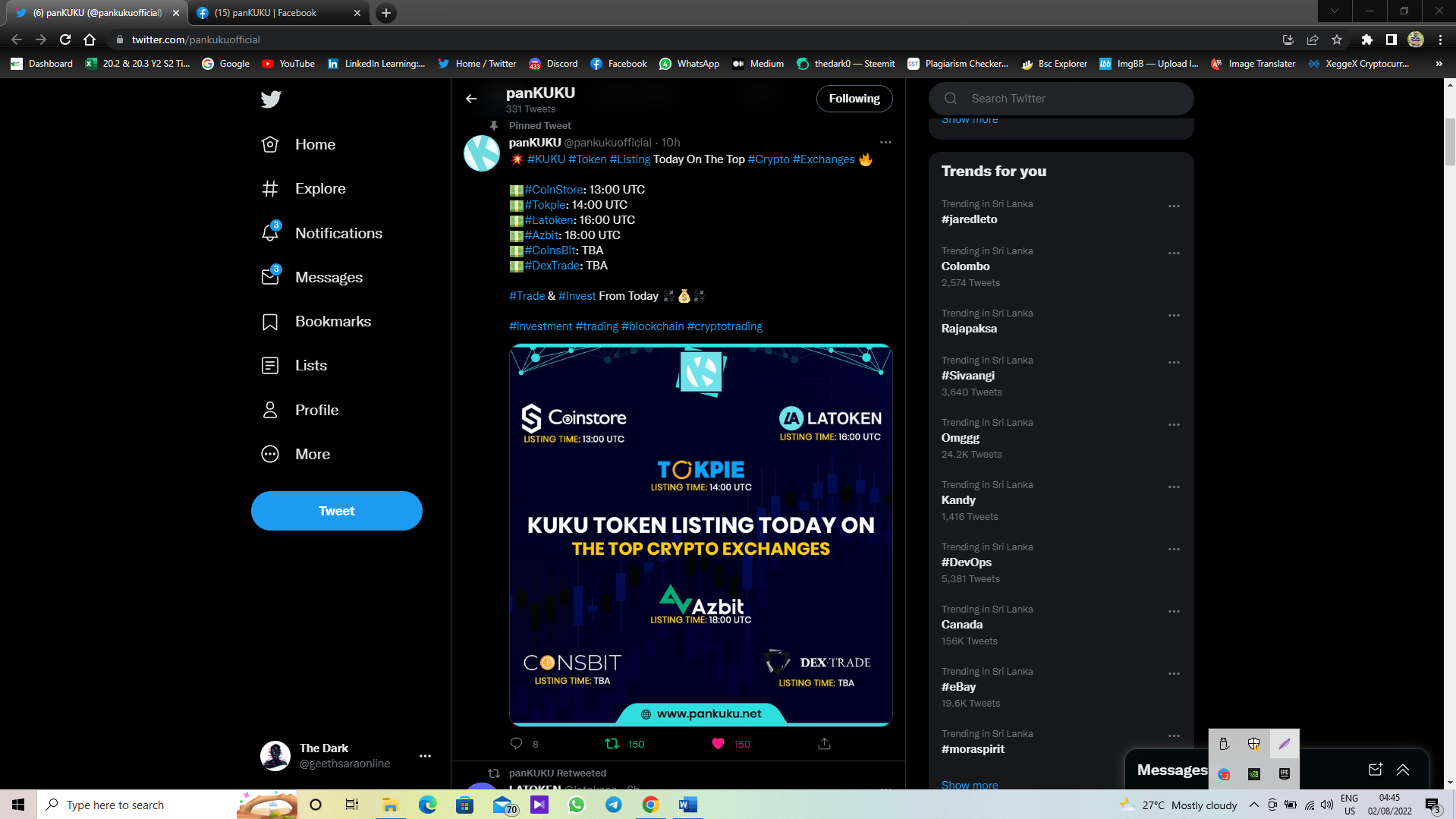
Task: Open options for the Kandy trend
Action: pos(1174,487)
